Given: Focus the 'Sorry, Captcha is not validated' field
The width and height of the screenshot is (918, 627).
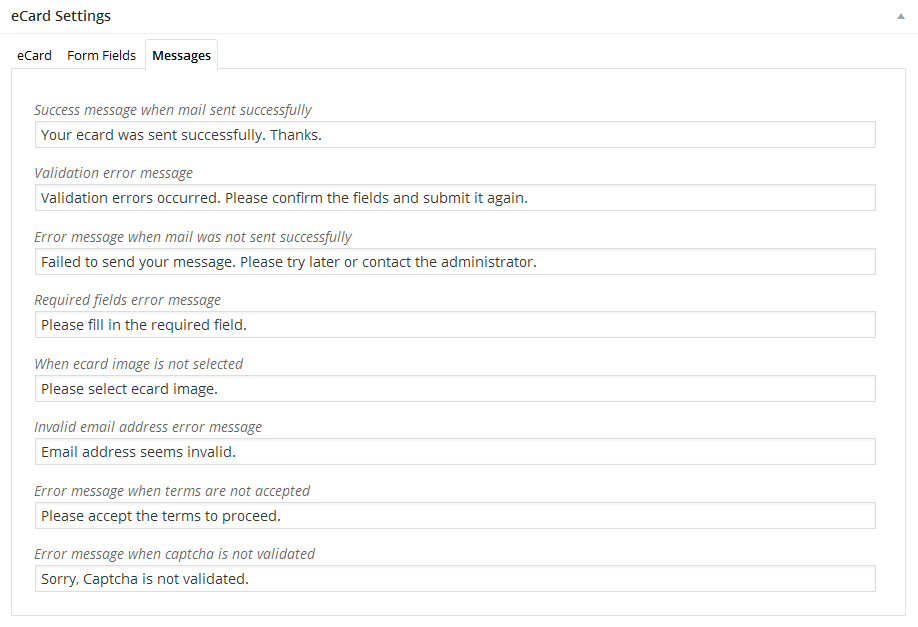Looking at the screenshot, I should [x=455, y=579].
